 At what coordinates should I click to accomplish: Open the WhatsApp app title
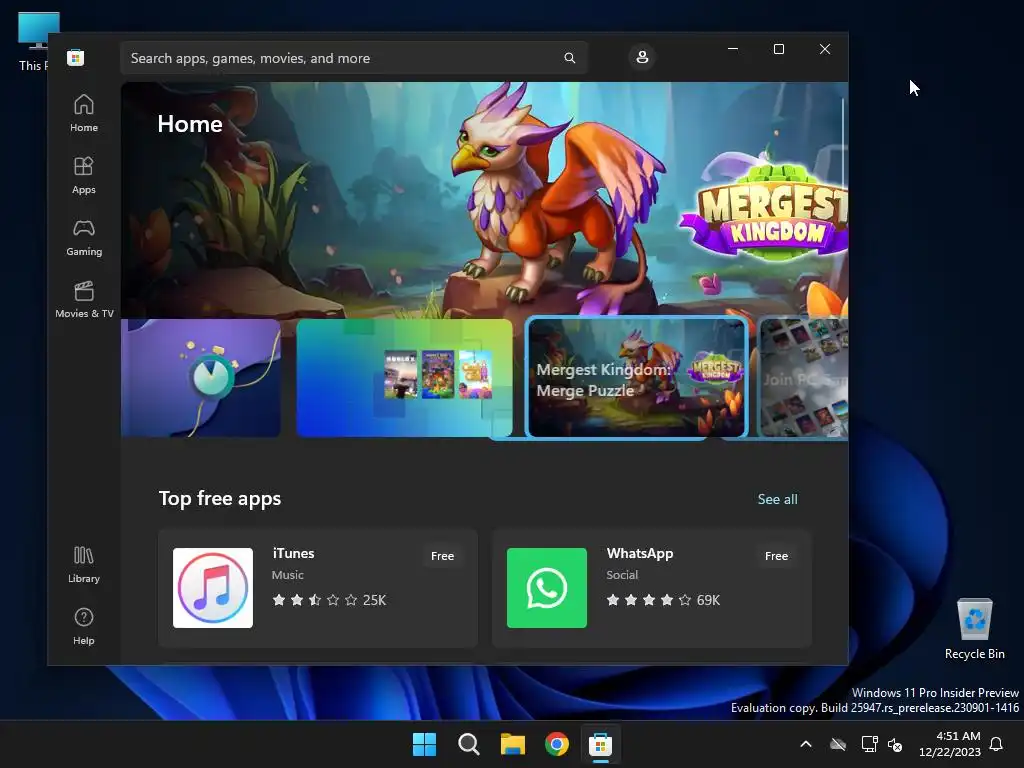click(639, 553)
